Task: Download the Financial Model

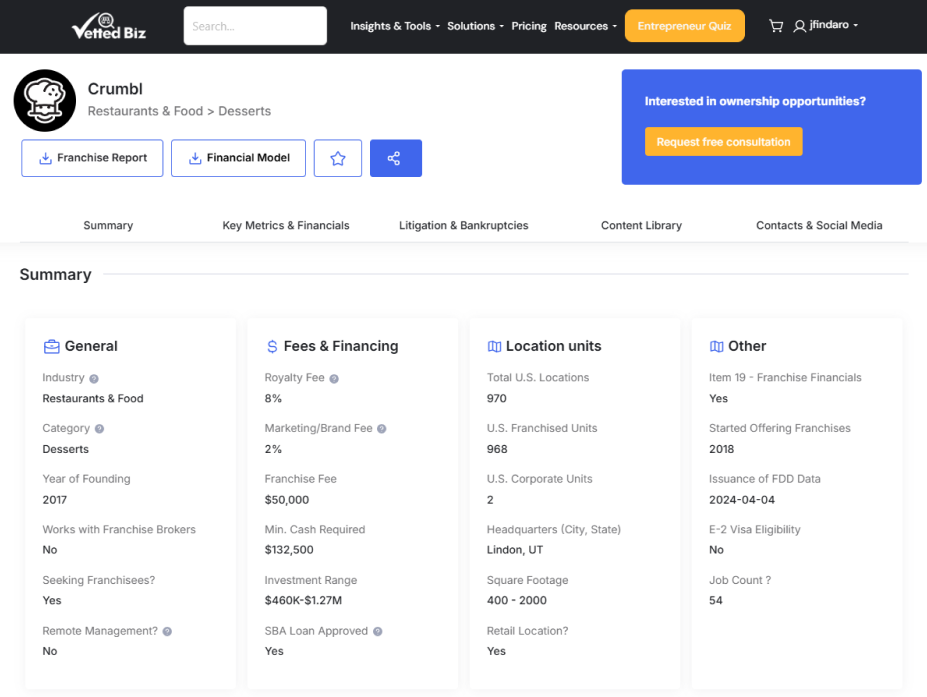Action: 238,158
